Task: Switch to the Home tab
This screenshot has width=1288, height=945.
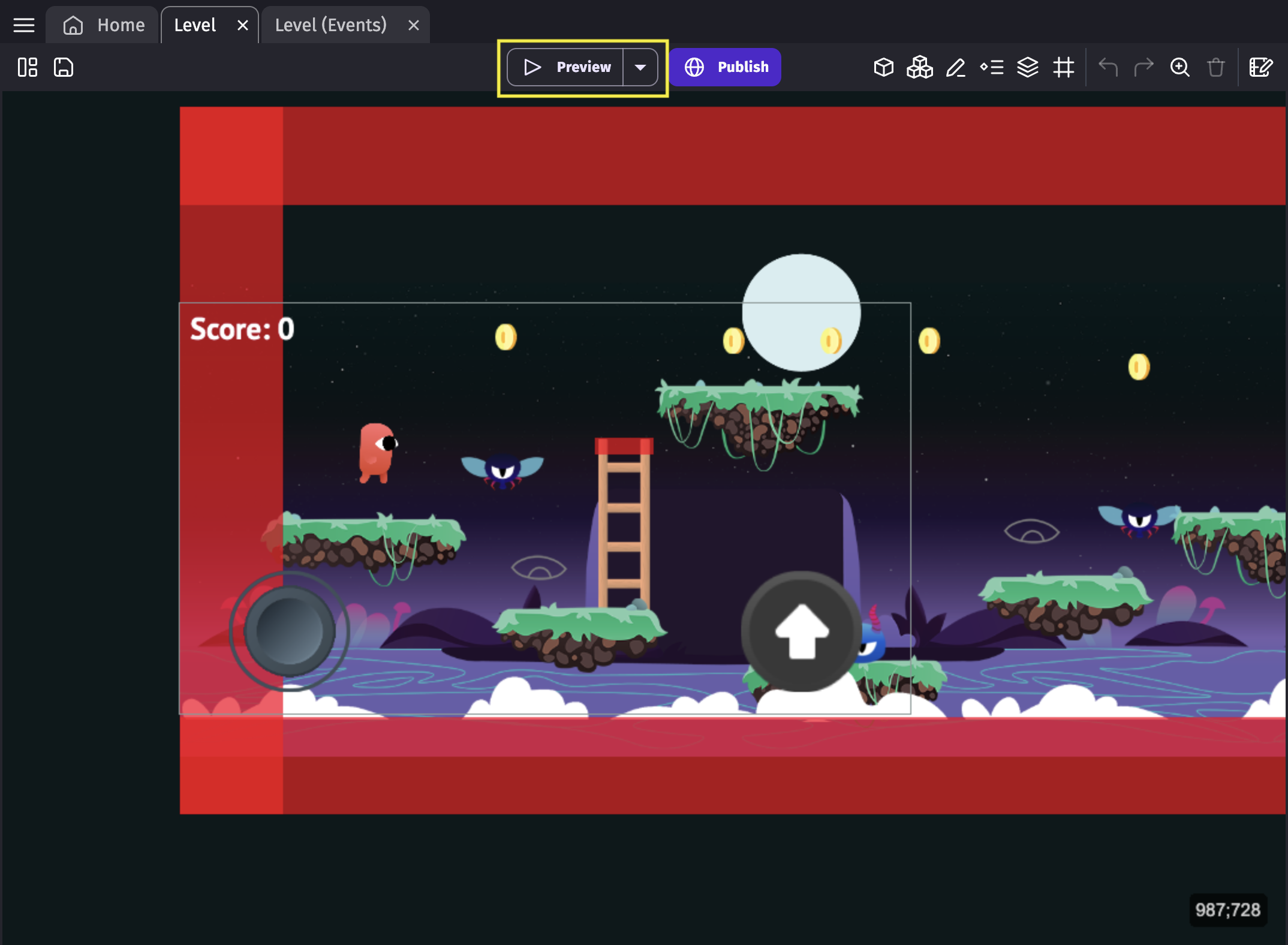Action: pyautogui.click(x=104, y=25)
